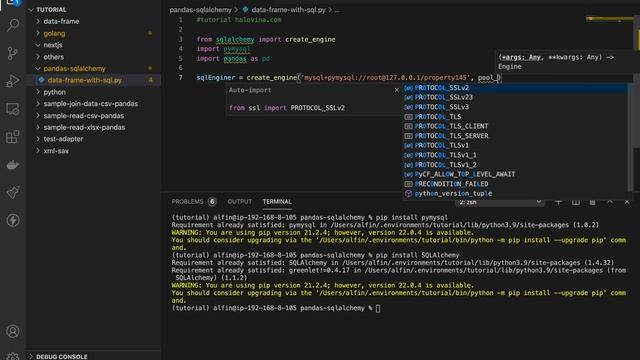Screen dimensions: 640x360
Task: Select PyCF_ALLOW_TOP_LEVEL_AWAIT suggestion
Action: tap(515, 174)
